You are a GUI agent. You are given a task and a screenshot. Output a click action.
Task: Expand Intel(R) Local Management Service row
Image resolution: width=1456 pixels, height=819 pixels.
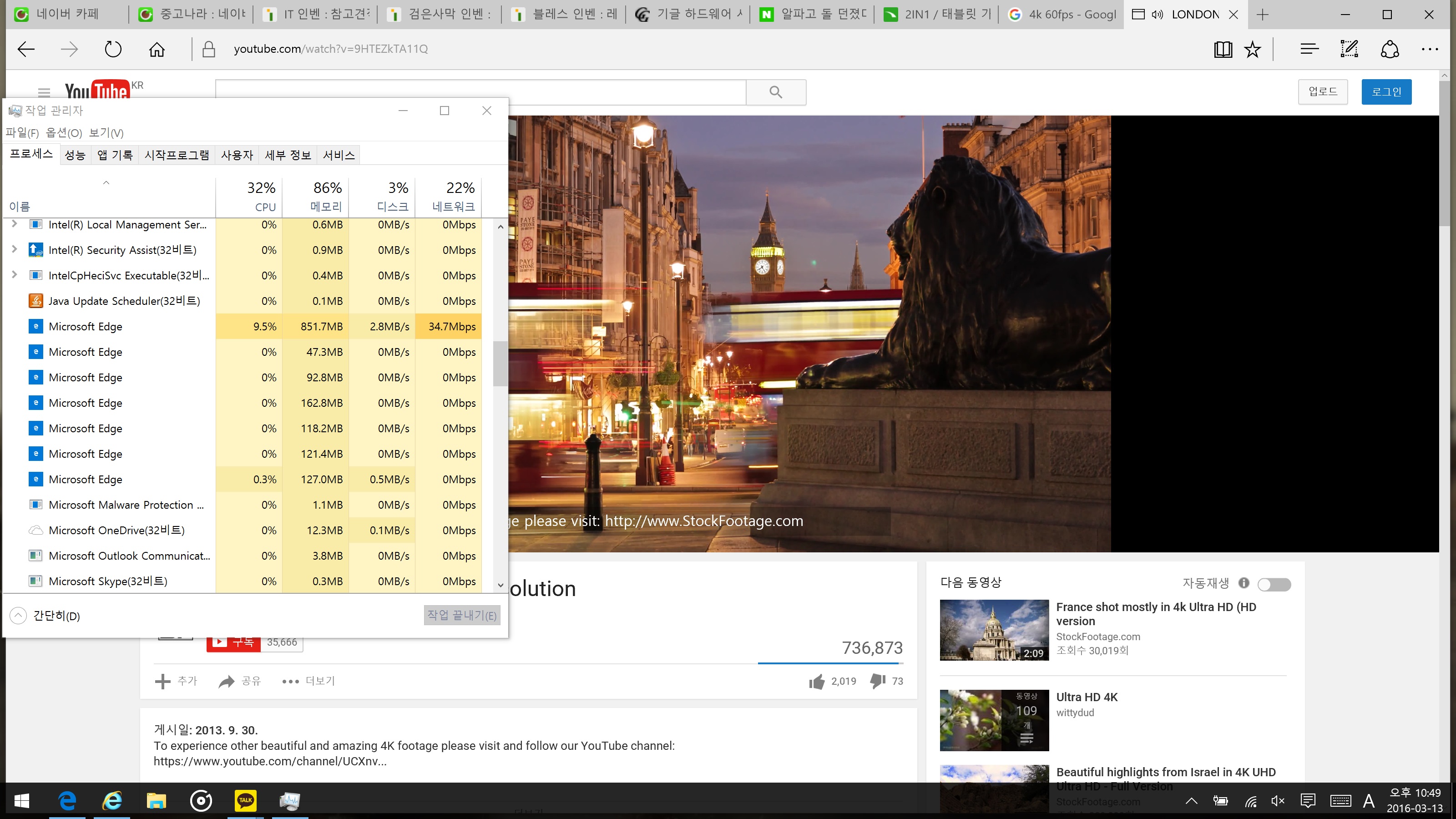tap(14, 224)
